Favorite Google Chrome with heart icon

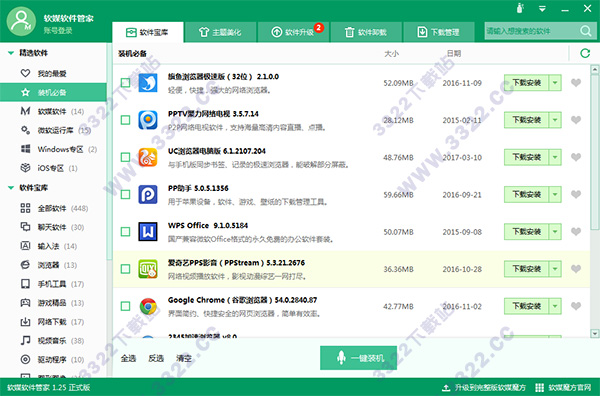coord(576,306)
